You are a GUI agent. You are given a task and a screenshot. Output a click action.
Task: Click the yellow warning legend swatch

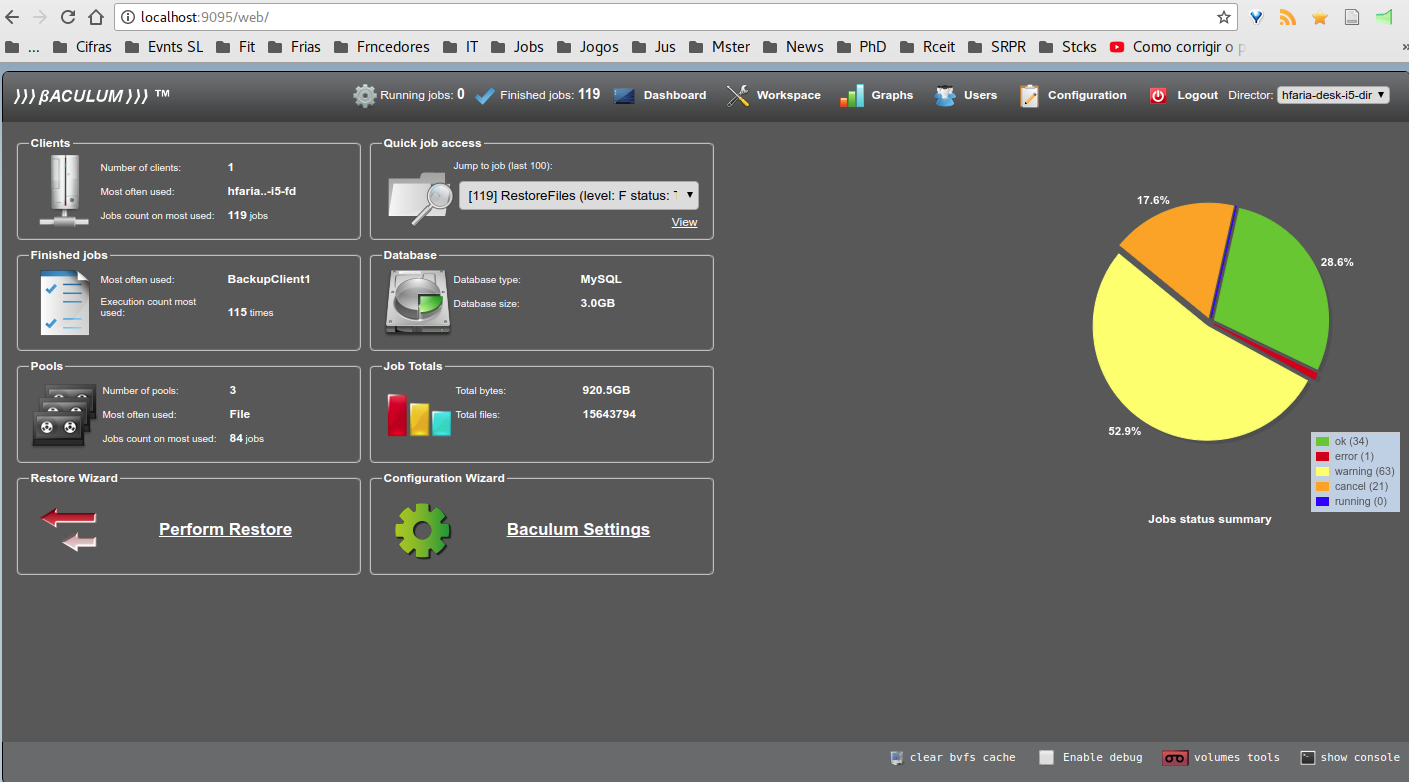tap(1323, 471)
